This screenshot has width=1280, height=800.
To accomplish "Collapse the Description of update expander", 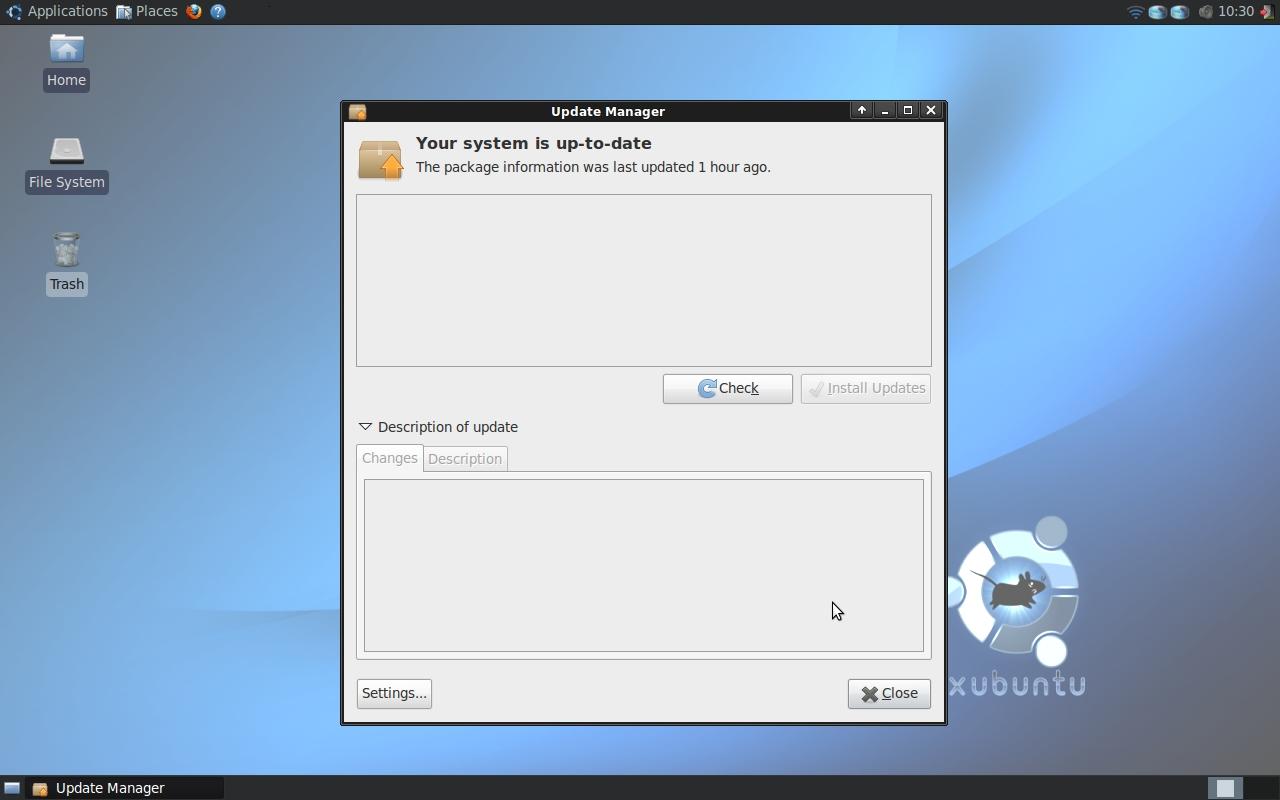I will [x=438, y=427].
